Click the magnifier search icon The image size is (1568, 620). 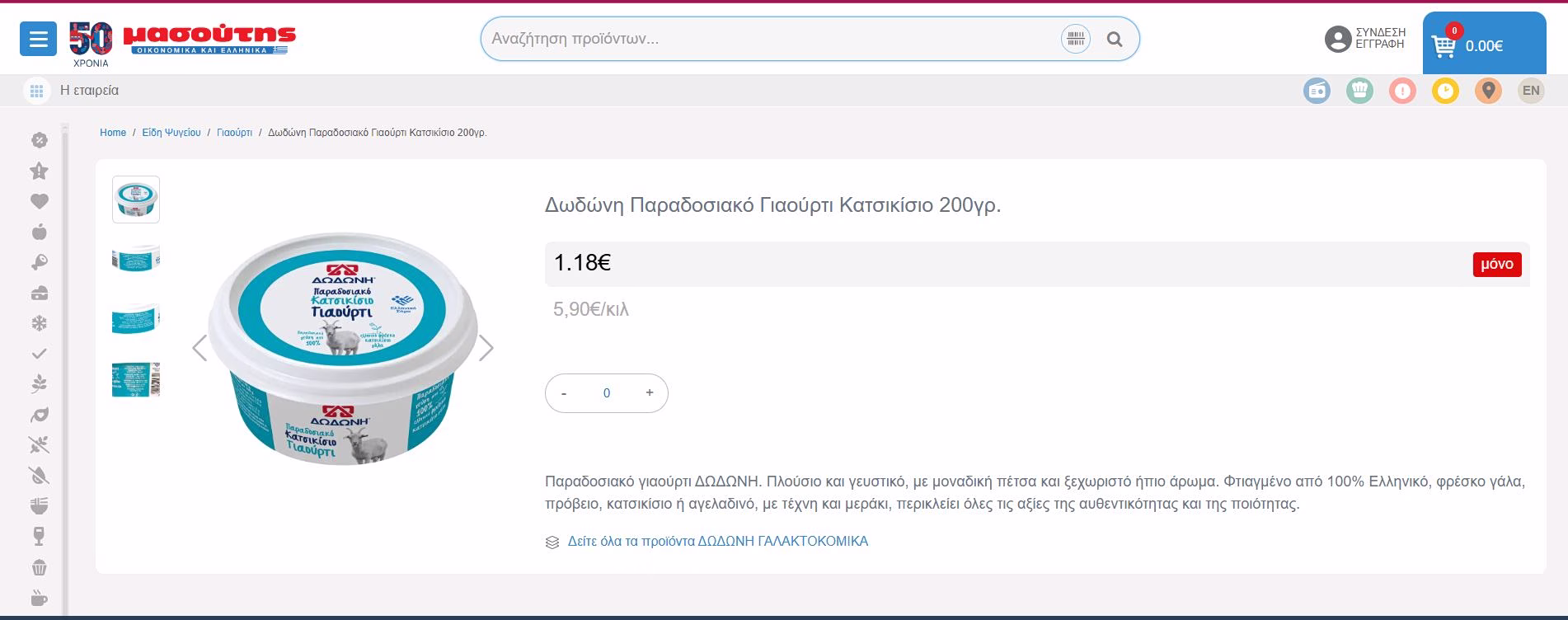coord(1115,39)
